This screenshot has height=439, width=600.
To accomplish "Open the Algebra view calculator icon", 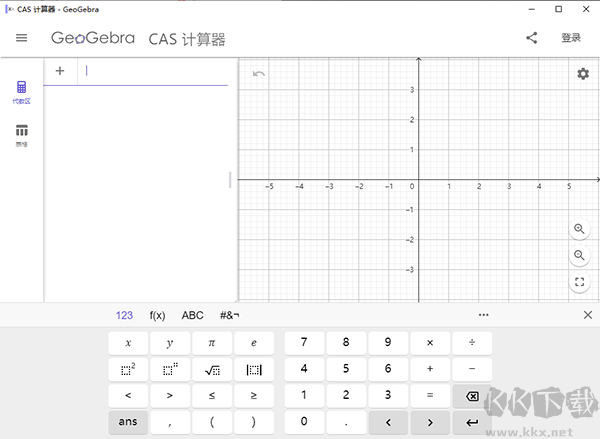I will (21, 88).
